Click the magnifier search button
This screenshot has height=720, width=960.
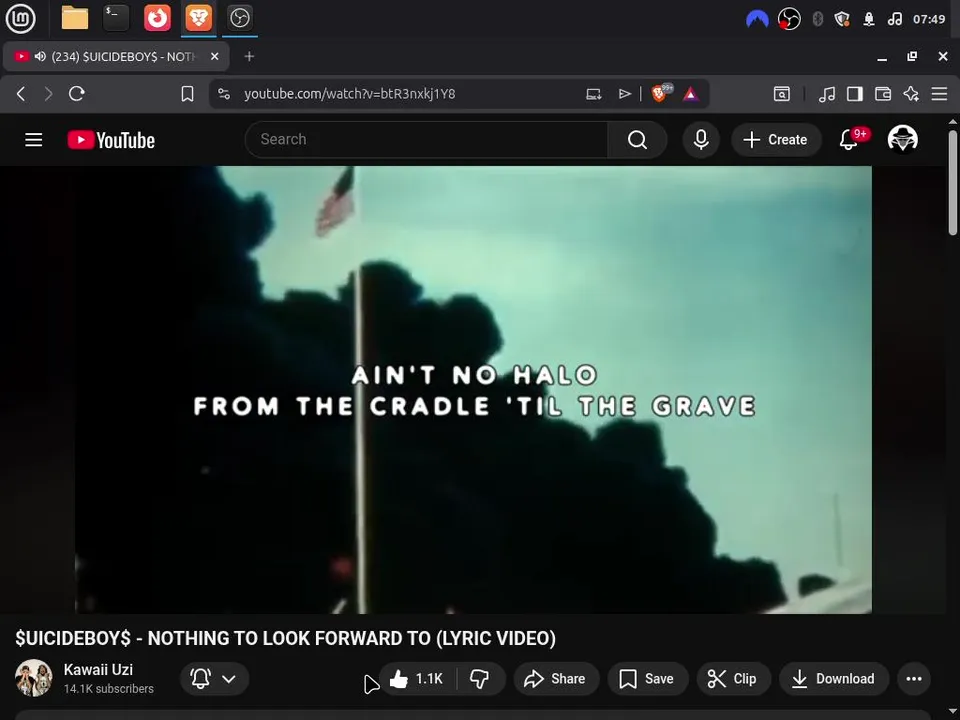click(x=637, y=140)
